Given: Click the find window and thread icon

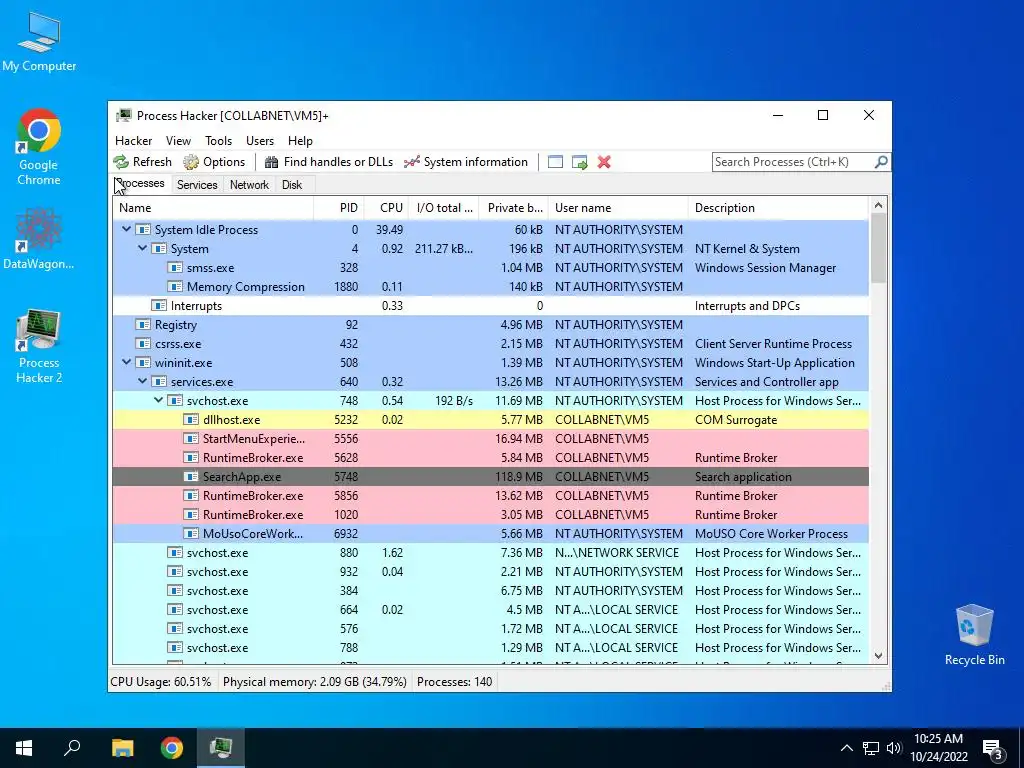Looking at the screenshot, I should pos(579,162).
